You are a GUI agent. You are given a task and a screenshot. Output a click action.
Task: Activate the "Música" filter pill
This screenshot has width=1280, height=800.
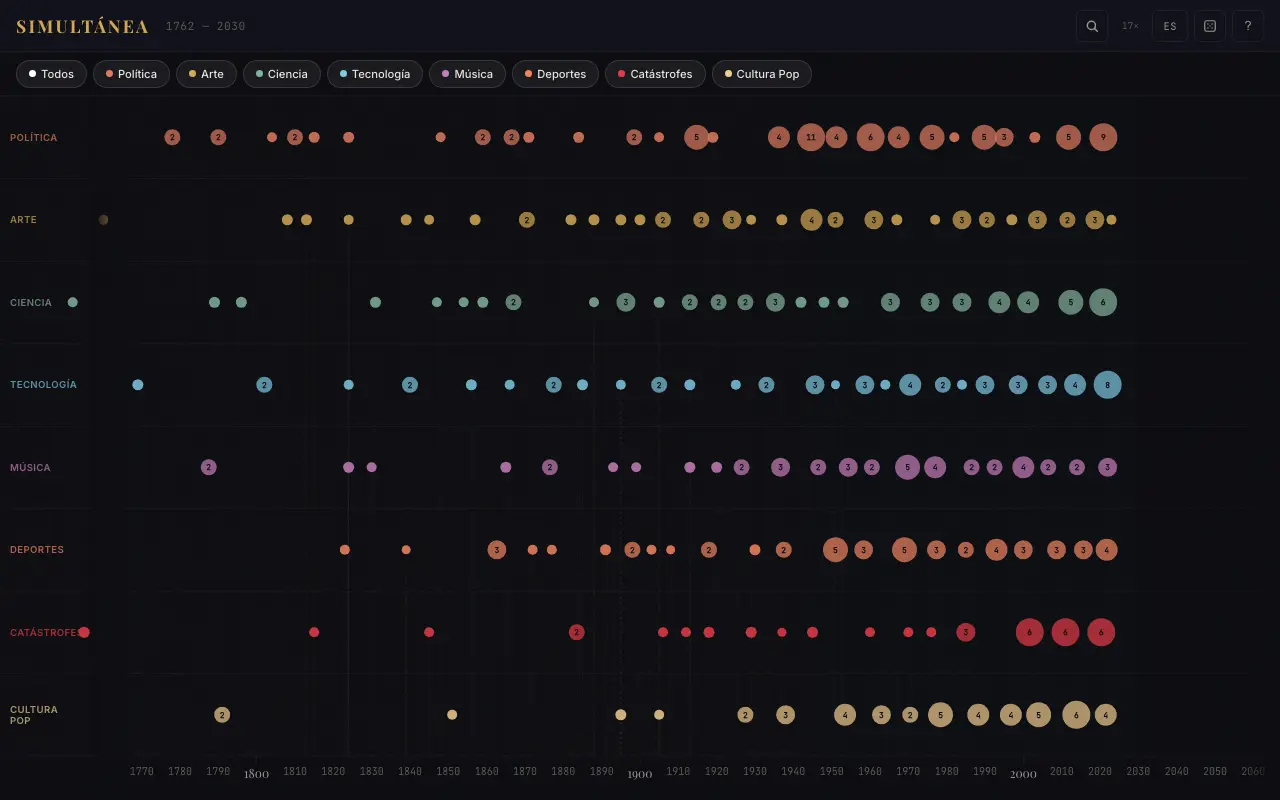pos(467,73)
